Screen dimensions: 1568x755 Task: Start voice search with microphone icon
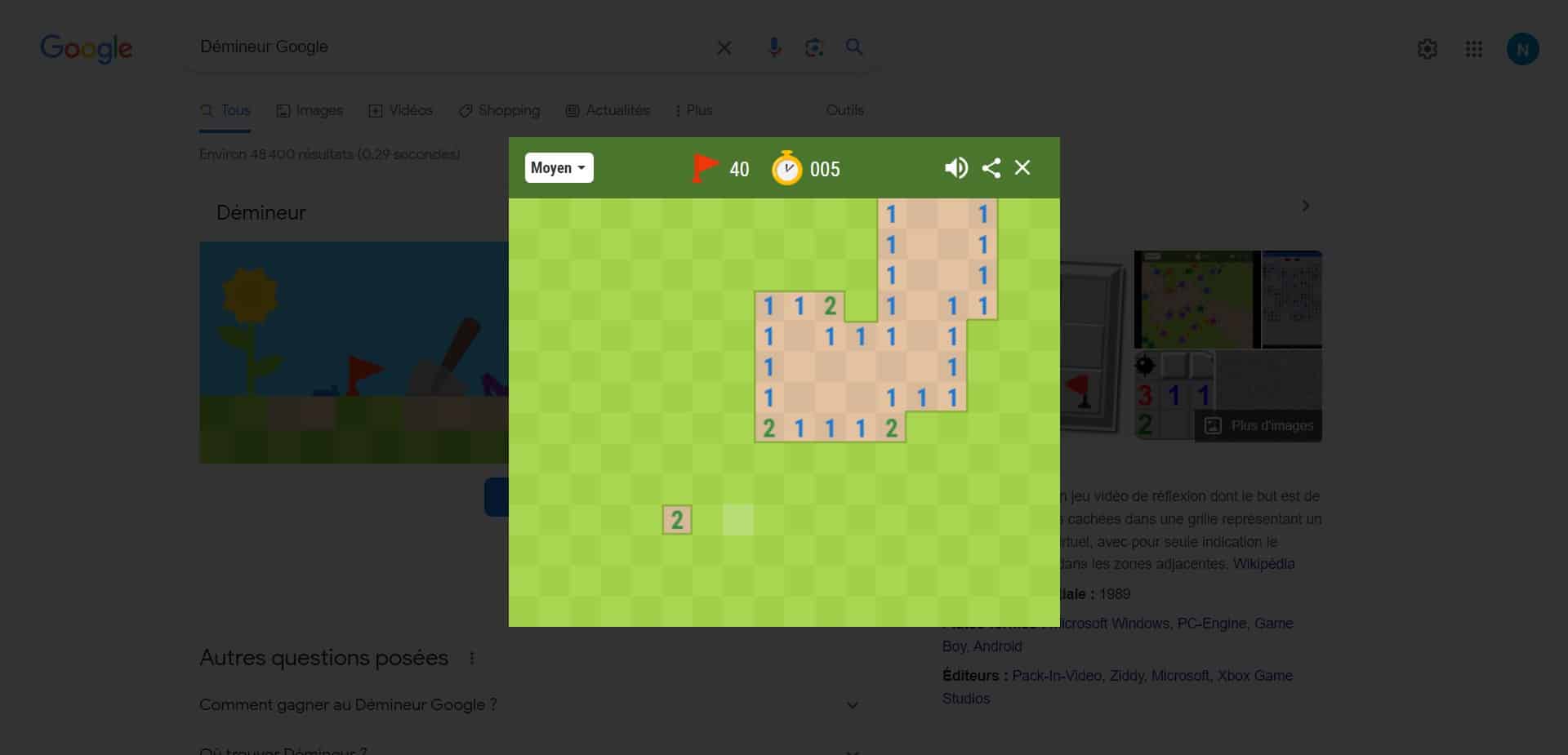click(x=774, y=47)
